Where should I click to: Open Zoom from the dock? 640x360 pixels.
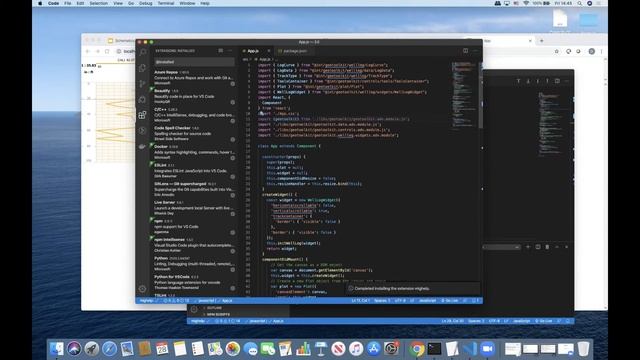[x=487, y=349]
